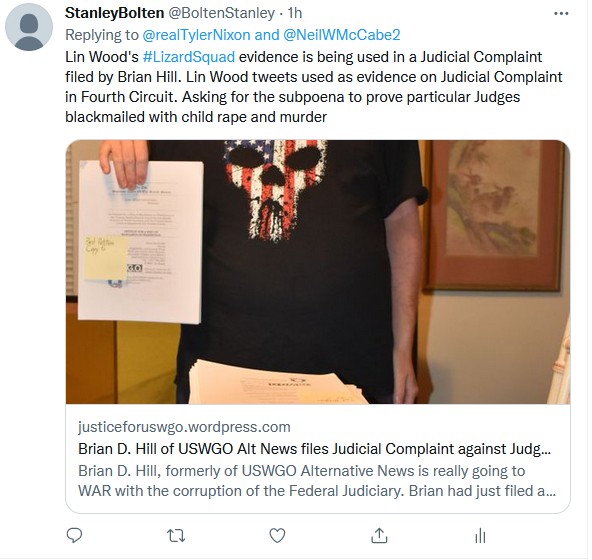Open the default profile avatar

point(29,27)
